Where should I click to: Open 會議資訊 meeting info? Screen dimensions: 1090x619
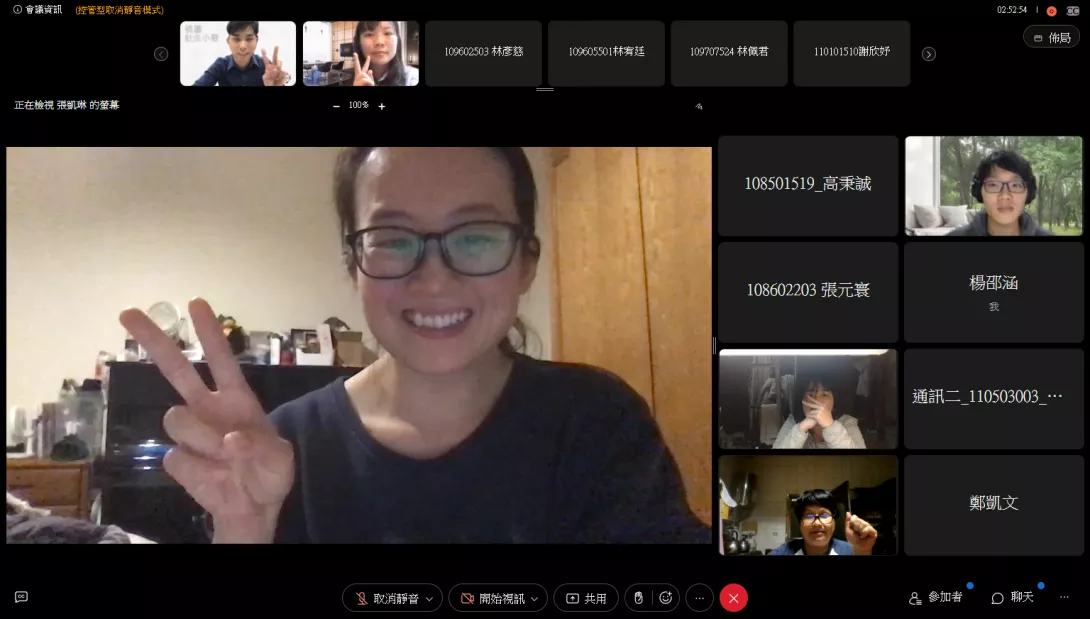click(37, 9)
